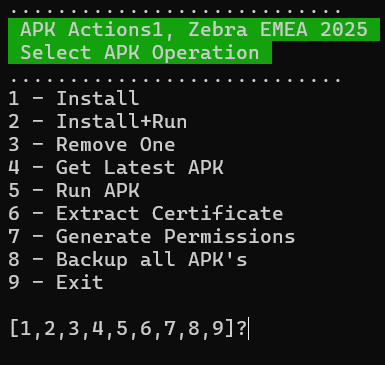Select the Get Latest APK line
The image size is (385, 365).
116,168
